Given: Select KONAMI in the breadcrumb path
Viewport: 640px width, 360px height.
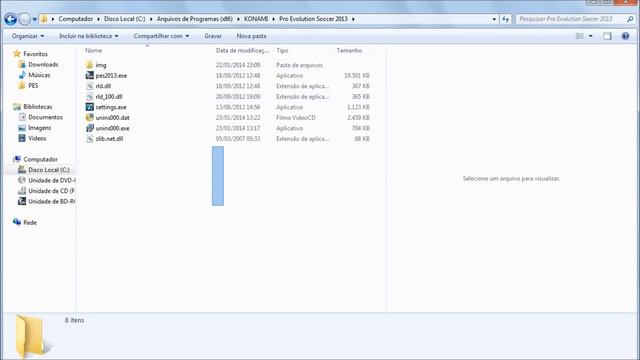Looking at the screenshot, I should tap(256, 19).
